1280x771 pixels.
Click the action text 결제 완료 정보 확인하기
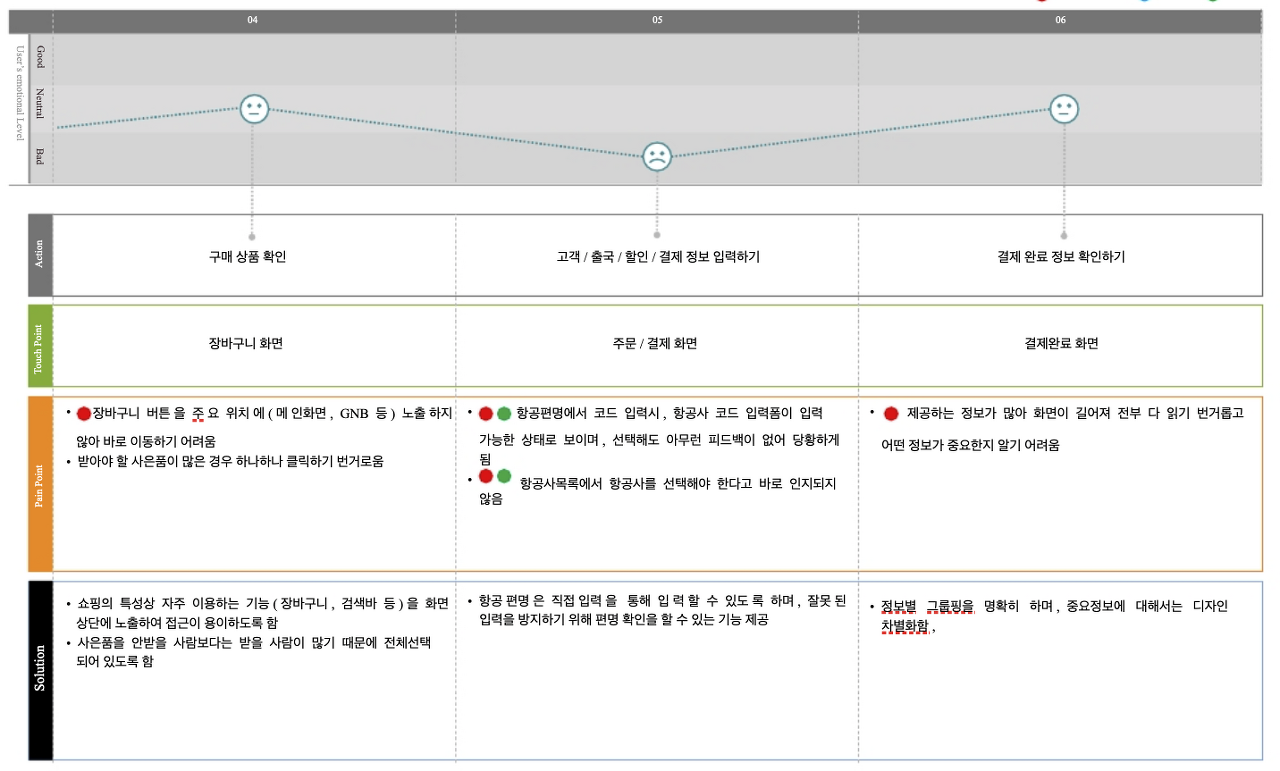(x=1061, y=257)
